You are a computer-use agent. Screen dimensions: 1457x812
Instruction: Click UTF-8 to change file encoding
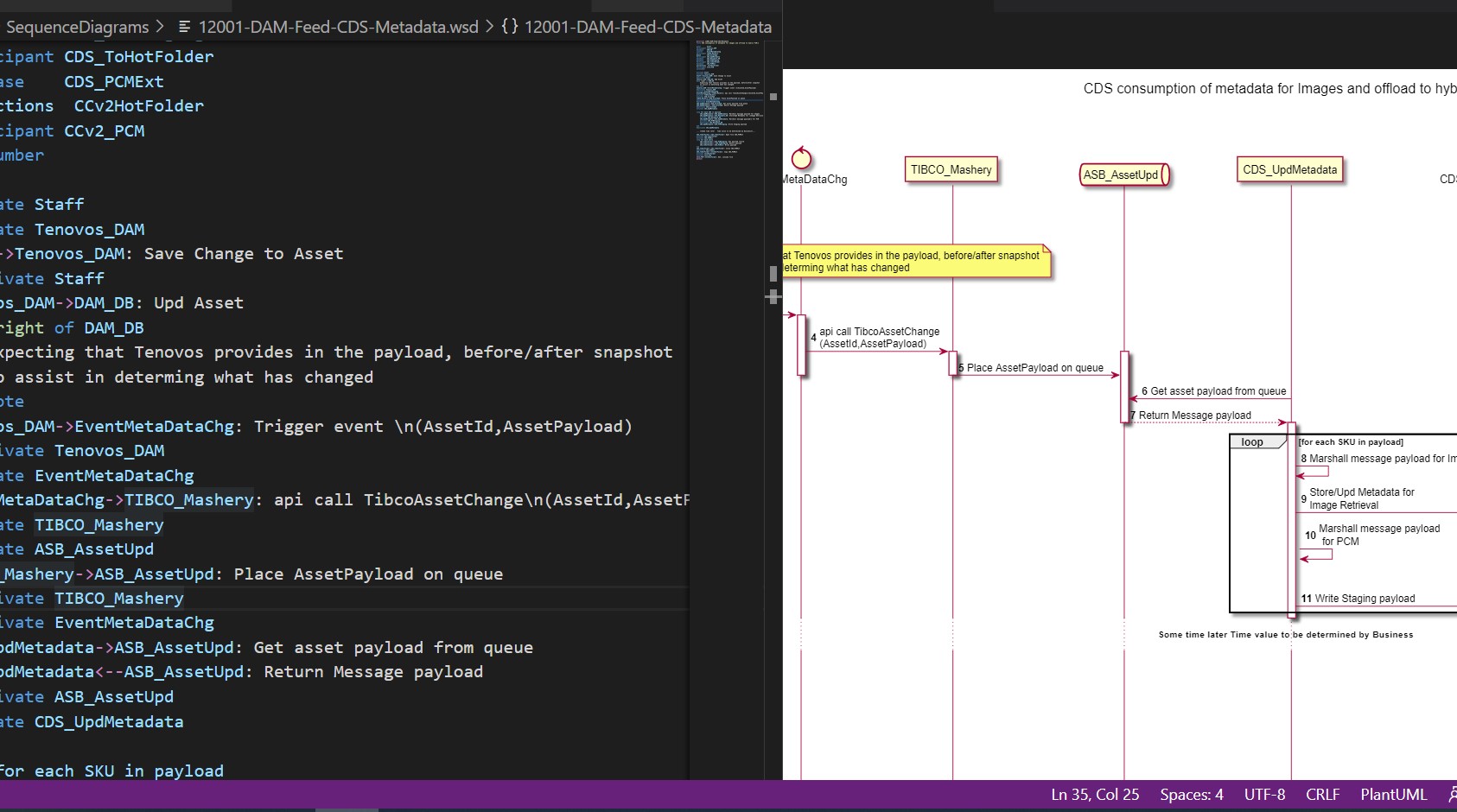click(1263, 794)
